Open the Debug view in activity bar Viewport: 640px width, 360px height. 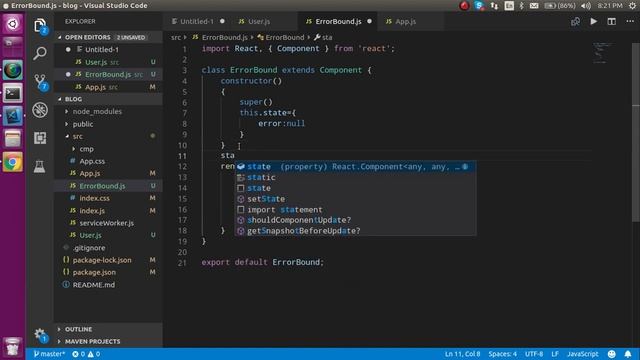pos(40,110)
